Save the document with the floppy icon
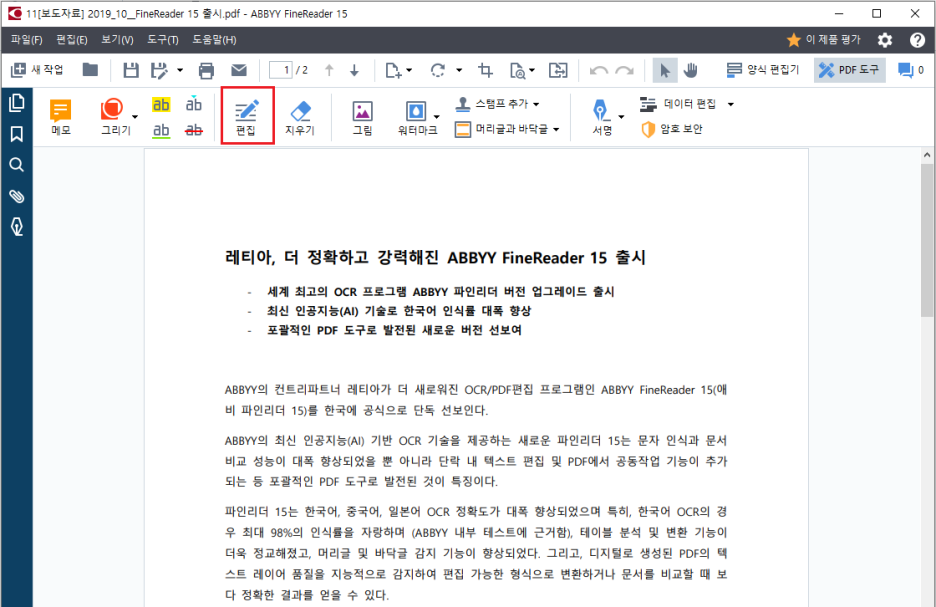 tap(131, 70)
